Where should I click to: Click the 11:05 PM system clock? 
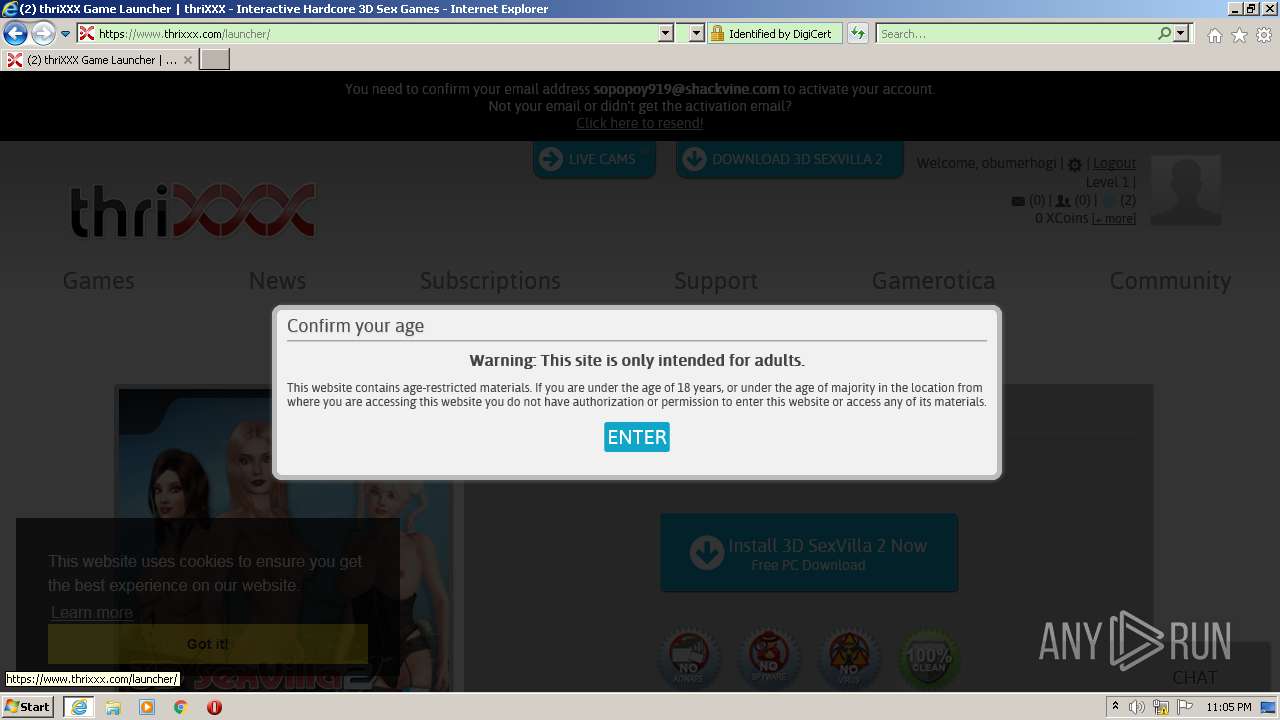point(1229,707)
